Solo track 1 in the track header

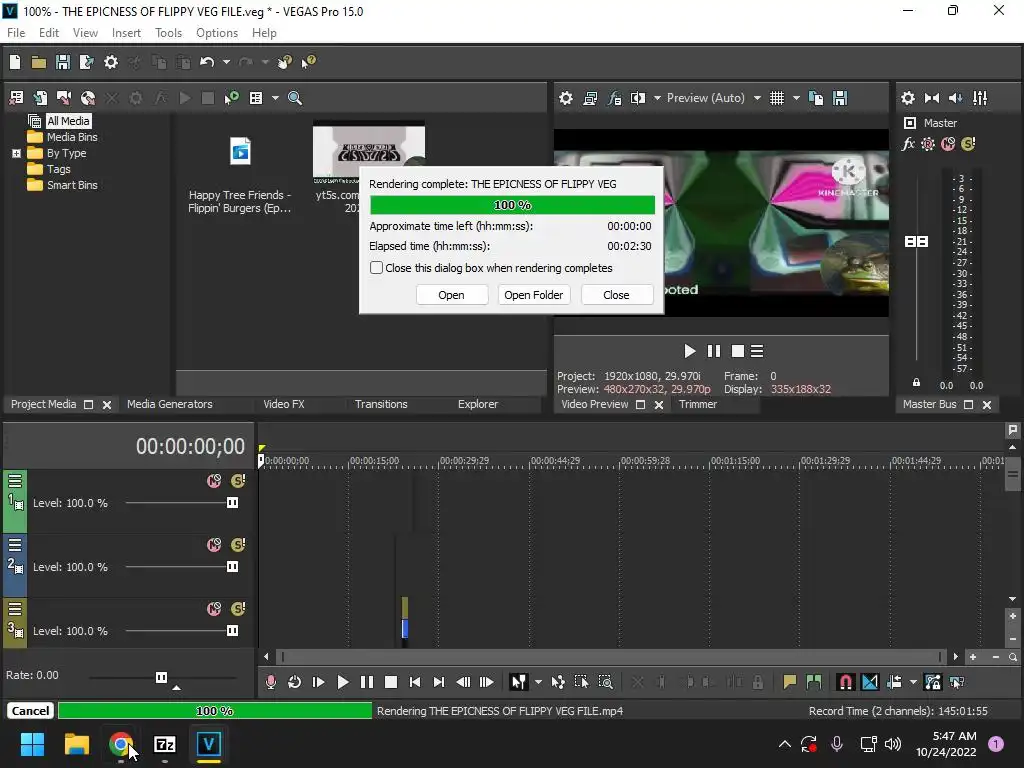238,481
